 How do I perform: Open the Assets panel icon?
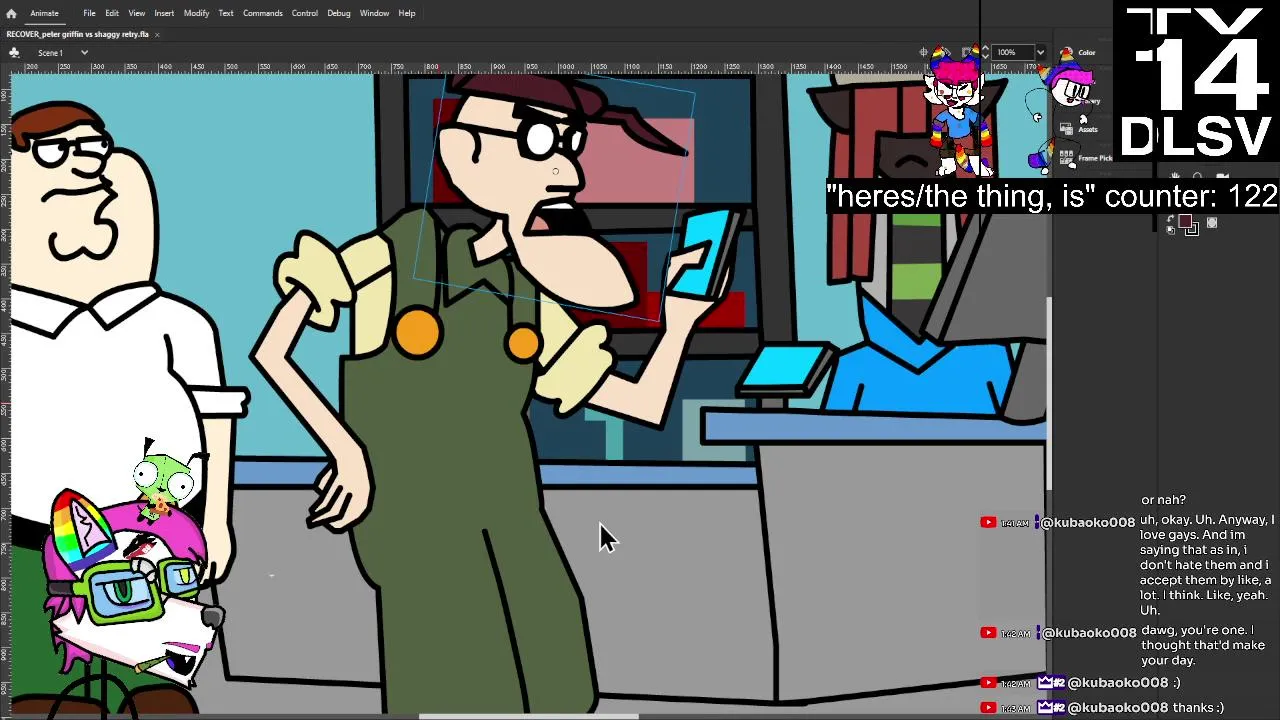click(1066, 128)
